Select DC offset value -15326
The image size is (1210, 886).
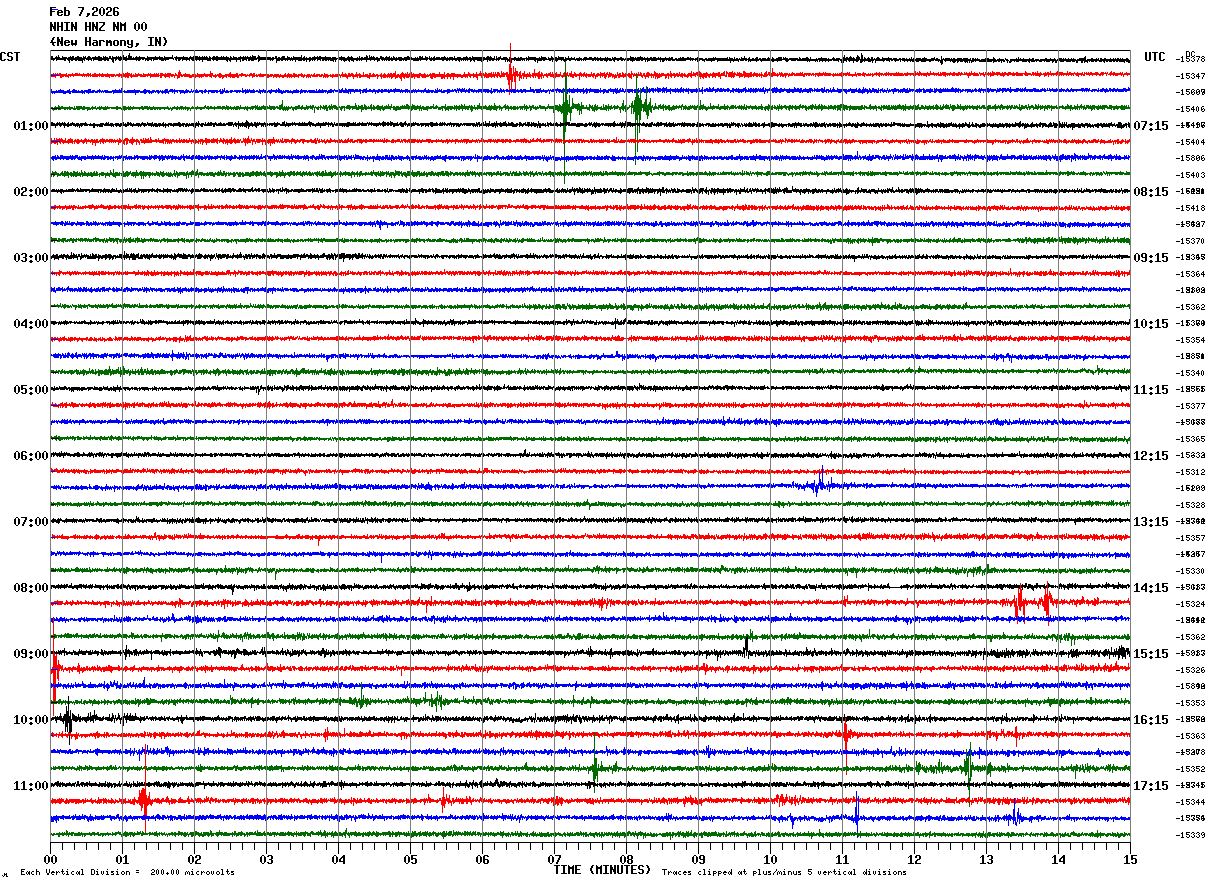(x=1191, y=670)
